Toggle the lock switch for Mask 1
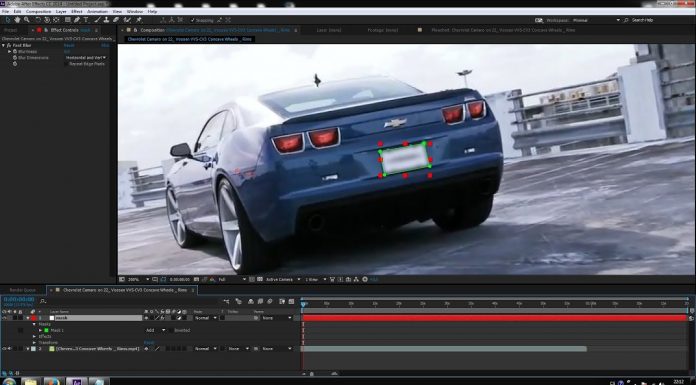Viewport: 696px width, 385px height. [20, 330]
